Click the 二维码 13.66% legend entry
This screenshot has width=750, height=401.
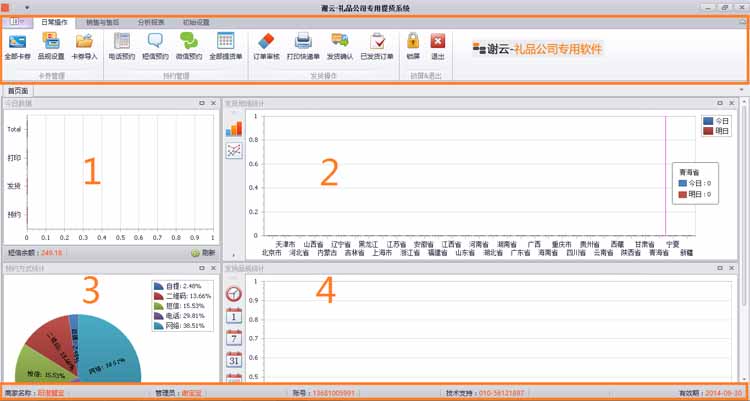(x=182, y=296)
